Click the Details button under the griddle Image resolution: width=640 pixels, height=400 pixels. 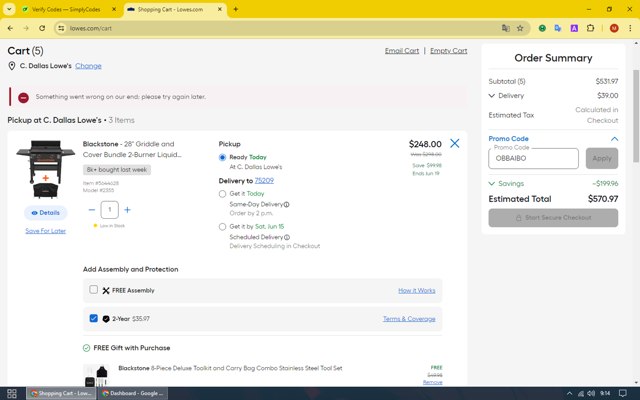pyautogui.click(x=46, y=213)
